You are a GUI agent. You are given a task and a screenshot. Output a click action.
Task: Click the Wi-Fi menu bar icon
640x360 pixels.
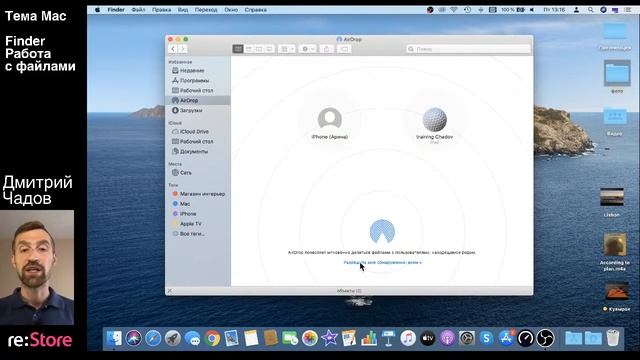pyautogui.click(x=454, y=10)
